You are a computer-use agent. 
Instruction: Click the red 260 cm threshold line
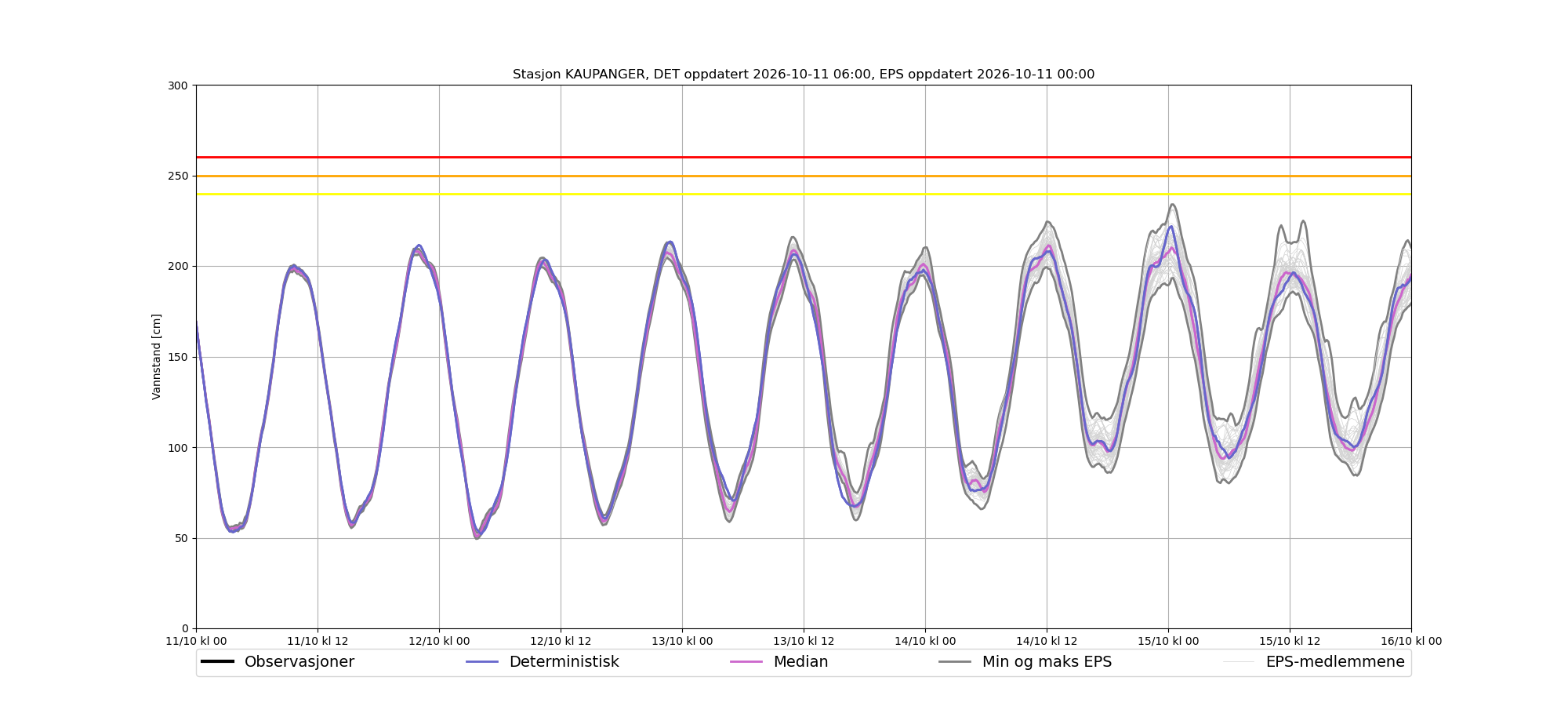click(x=804, y=158)
